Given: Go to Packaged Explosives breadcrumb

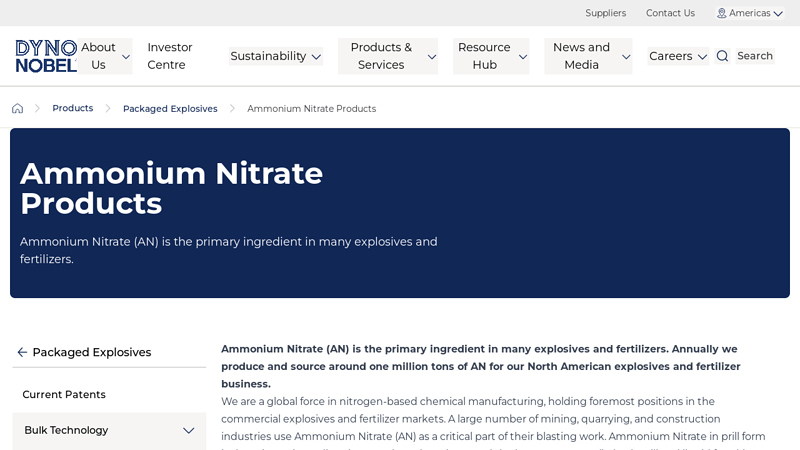Looking at the screenshot, I should [170, 109].
